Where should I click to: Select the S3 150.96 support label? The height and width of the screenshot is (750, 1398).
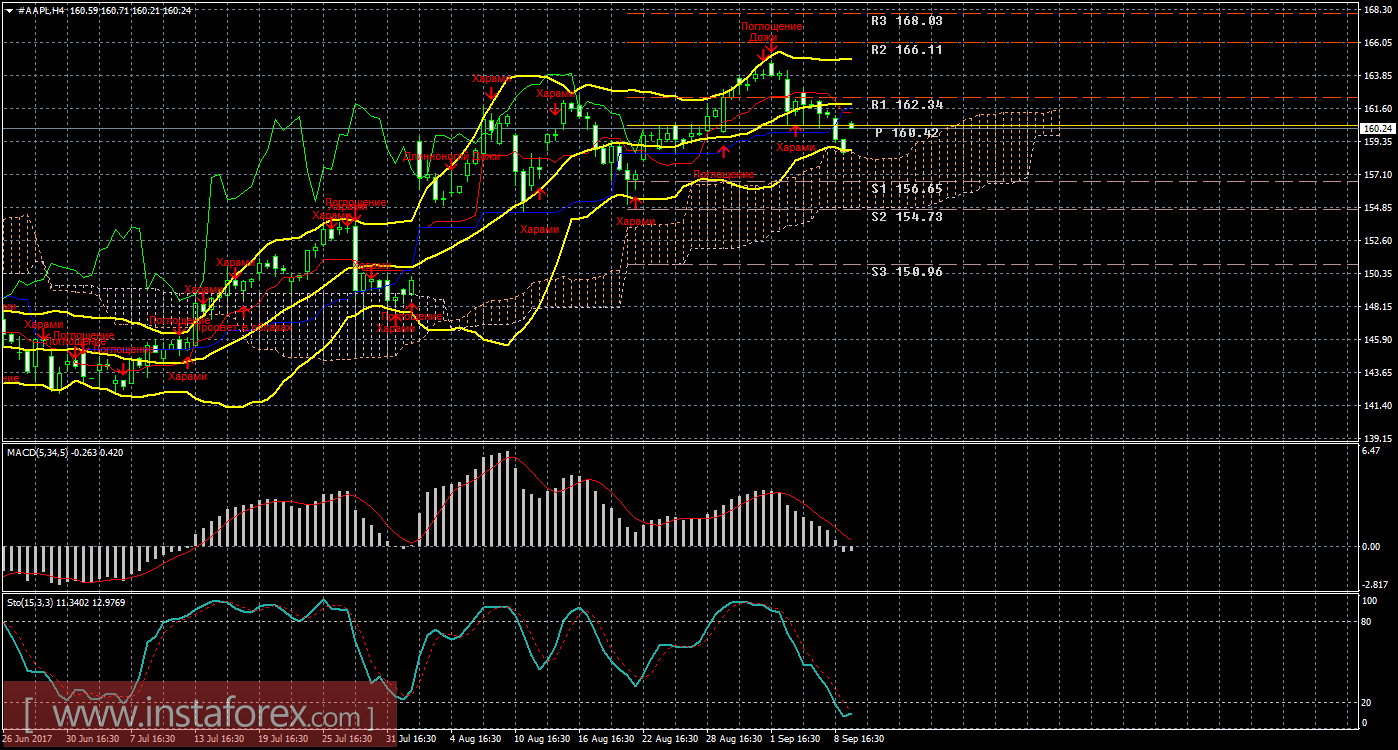tap(906, 271)
